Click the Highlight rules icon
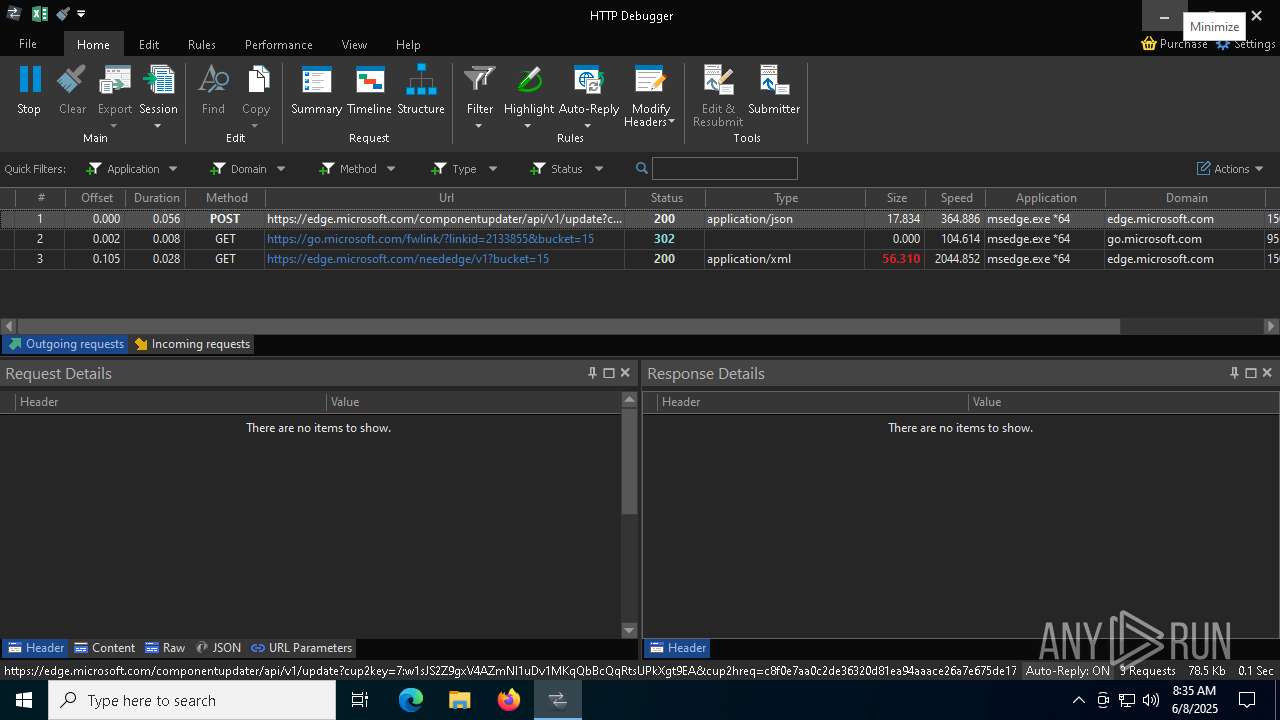Image resolution: width=1280 pixels, height=720 pixels. click(528, 80)
